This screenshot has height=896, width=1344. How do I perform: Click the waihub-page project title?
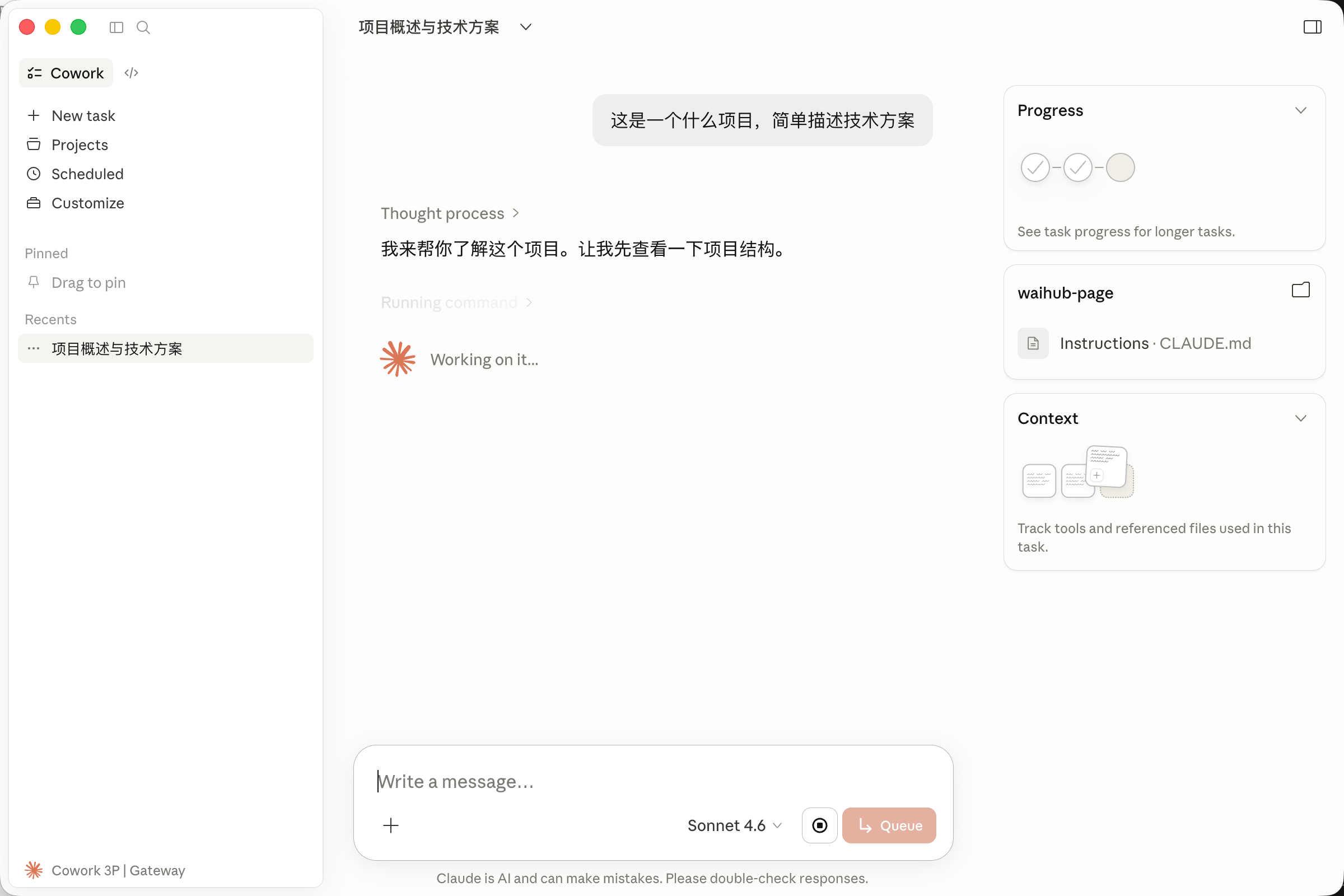(1065, 293)
